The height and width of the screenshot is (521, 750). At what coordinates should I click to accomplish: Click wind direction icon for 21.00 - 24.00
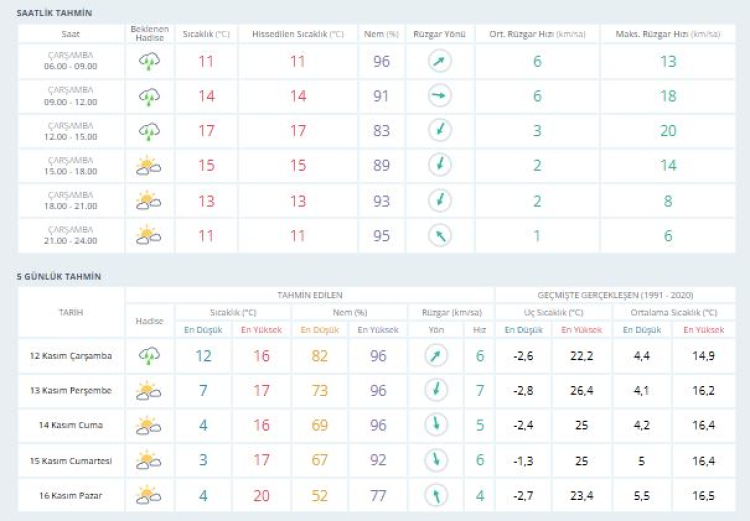pos(440,236)
